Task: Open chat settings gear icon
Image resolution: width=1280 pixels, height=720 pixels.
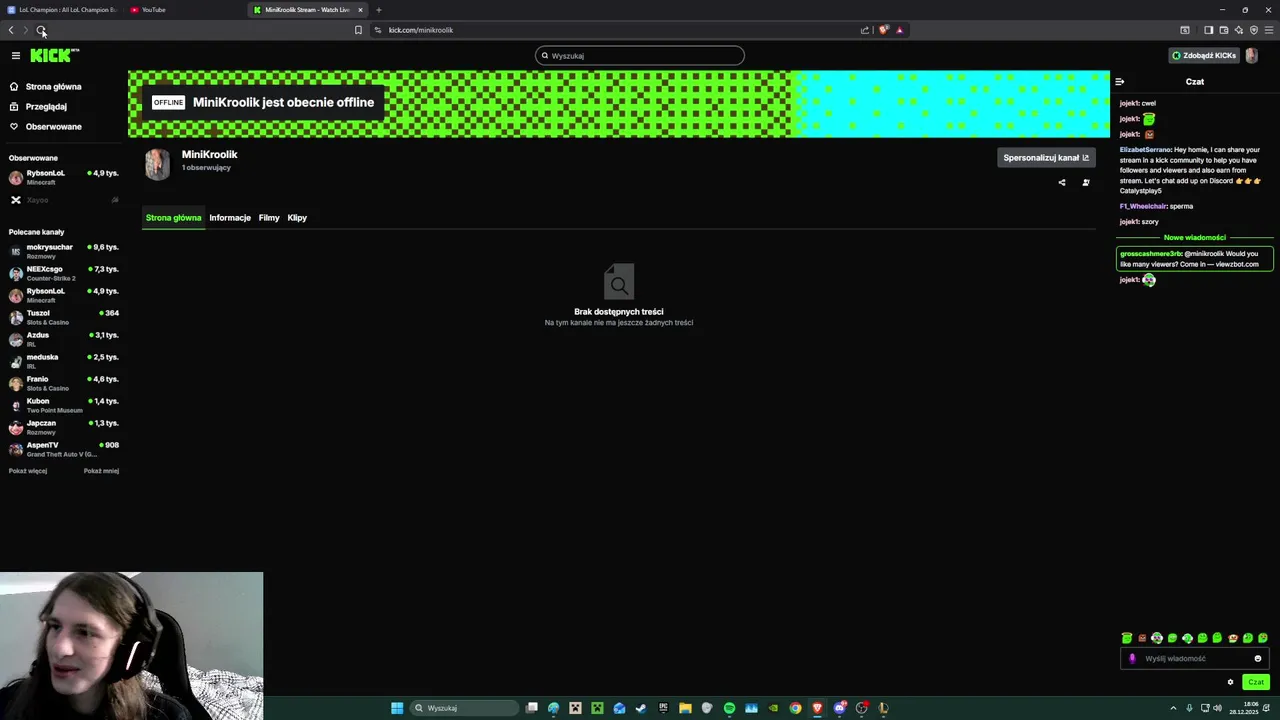Action: point(1230,682)
